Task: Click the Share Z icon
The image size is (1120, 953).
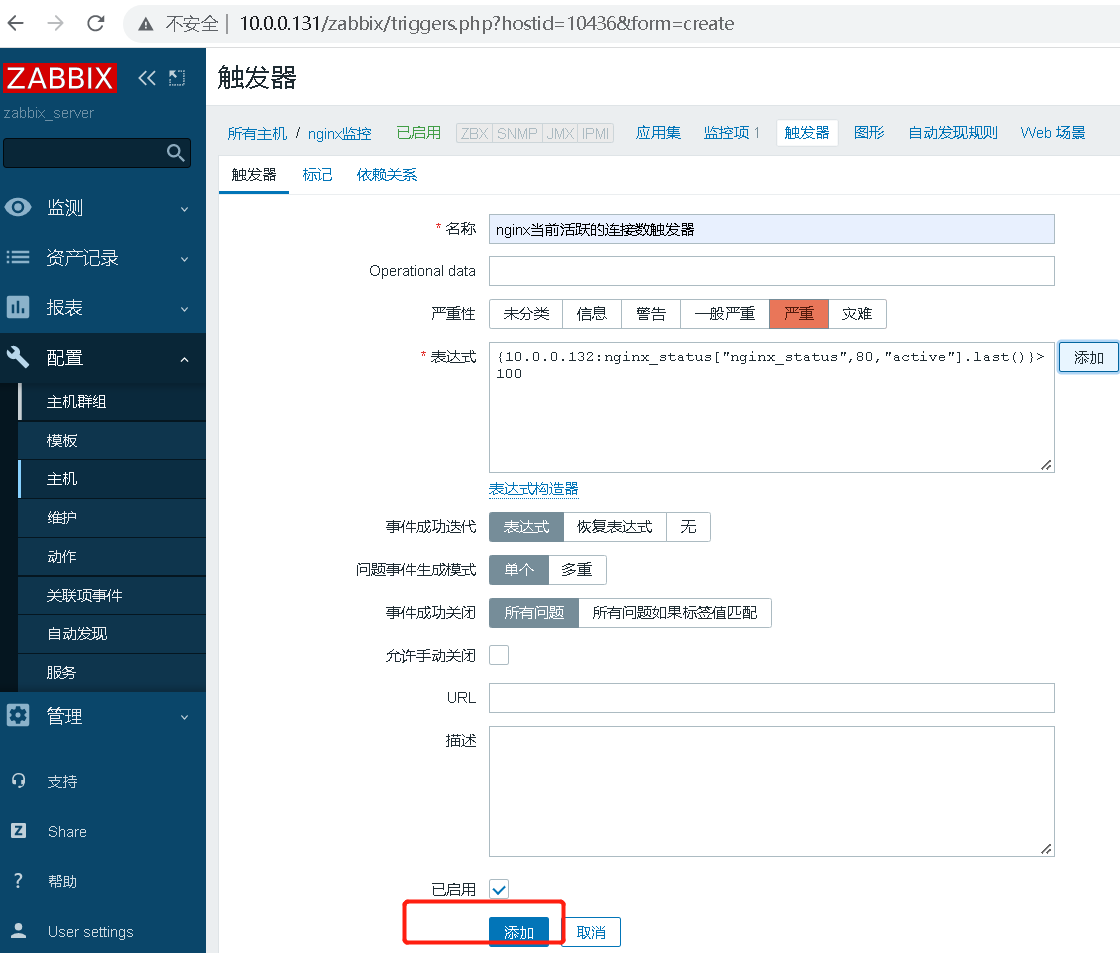Action: (x=19, y=831)
